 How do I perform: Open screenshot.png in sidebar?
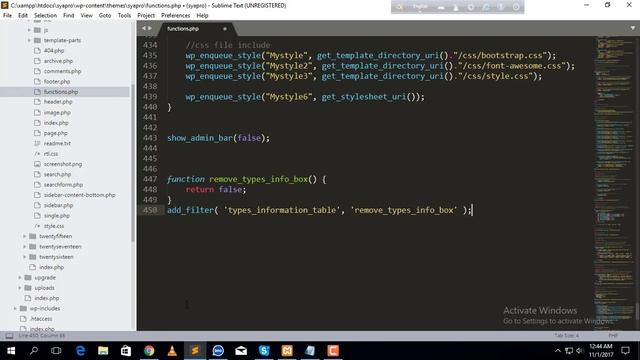pyautogui.click(x=63, y=164)
